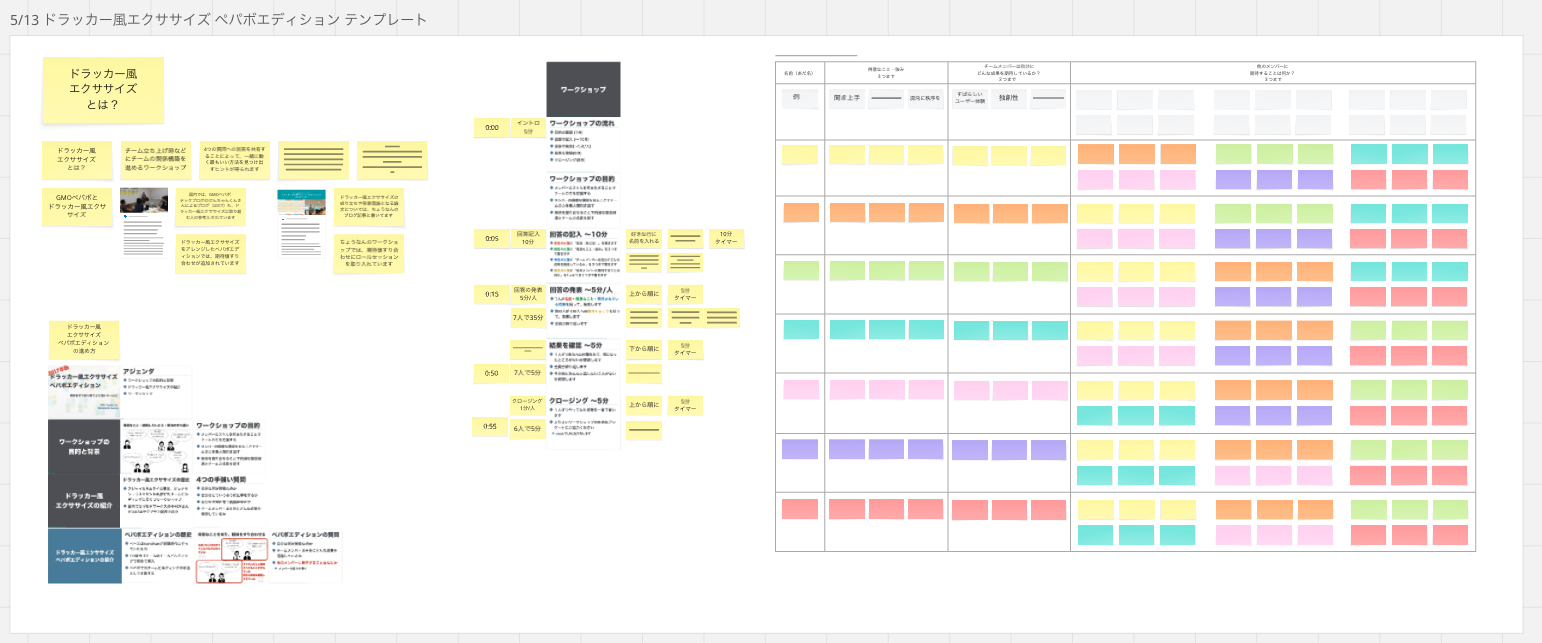Click the '独創性' gray sticky note
1542x643 pixels.
(1009, 99)
